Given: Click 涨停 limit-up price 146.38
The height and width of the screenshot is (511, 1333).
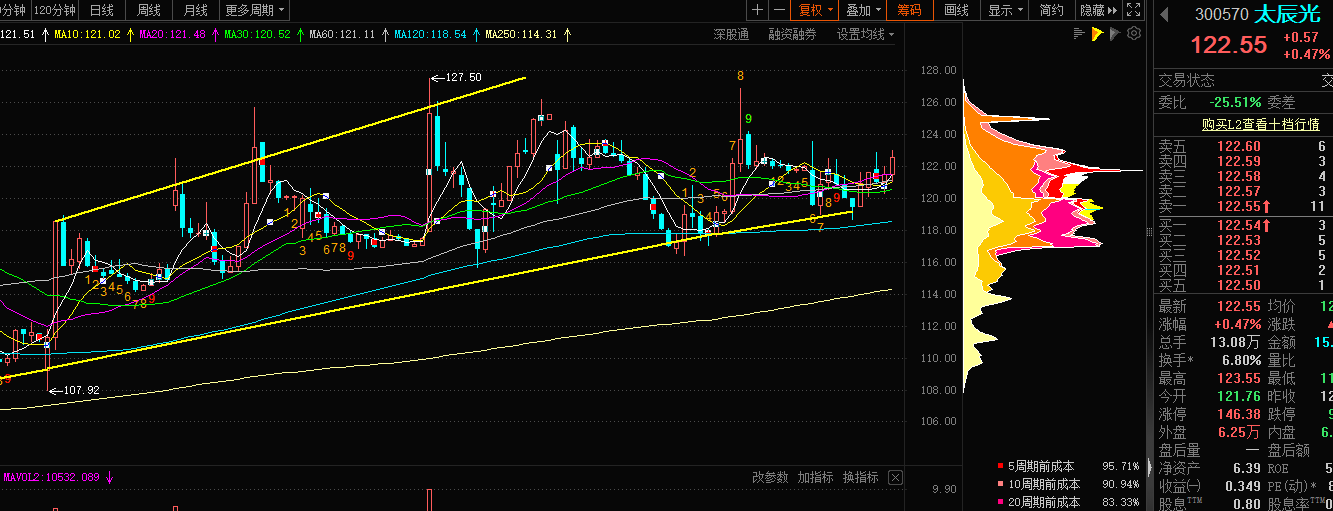Looking at the screenshot, I should click(1239, 414).
